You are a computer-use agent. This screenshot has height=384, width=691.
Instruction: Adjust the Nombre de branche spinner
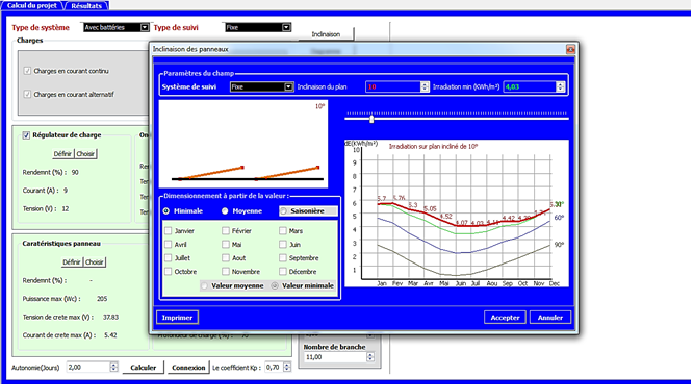pos(370,357)
